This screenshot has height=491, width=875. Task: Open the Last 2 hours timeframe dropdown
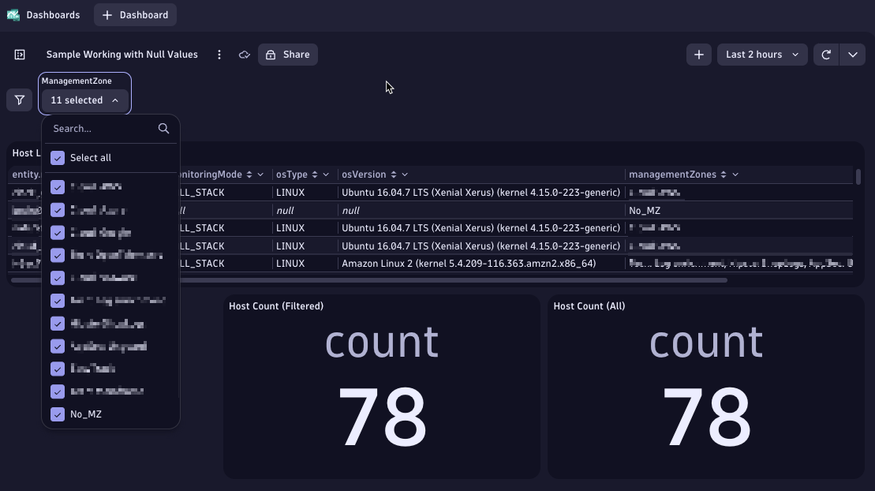pos(762,55)
